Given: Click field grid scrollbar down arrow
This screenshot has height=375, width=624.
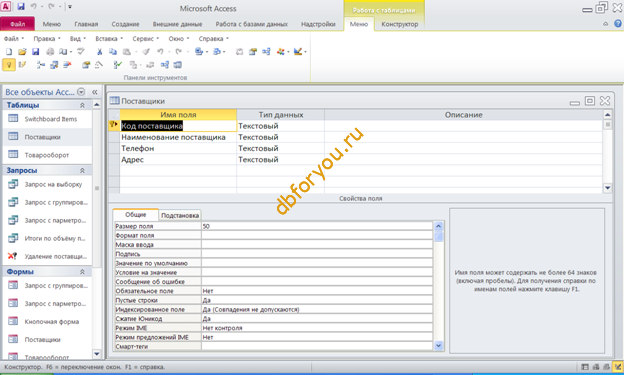Looking at the screenshot, I should point(607,188).
